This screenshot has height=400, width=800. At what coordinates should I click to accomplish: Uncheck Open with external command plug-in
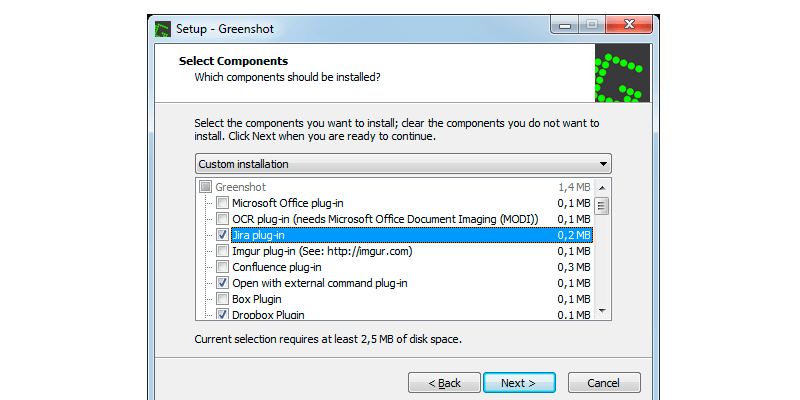(x=222, y=283)
